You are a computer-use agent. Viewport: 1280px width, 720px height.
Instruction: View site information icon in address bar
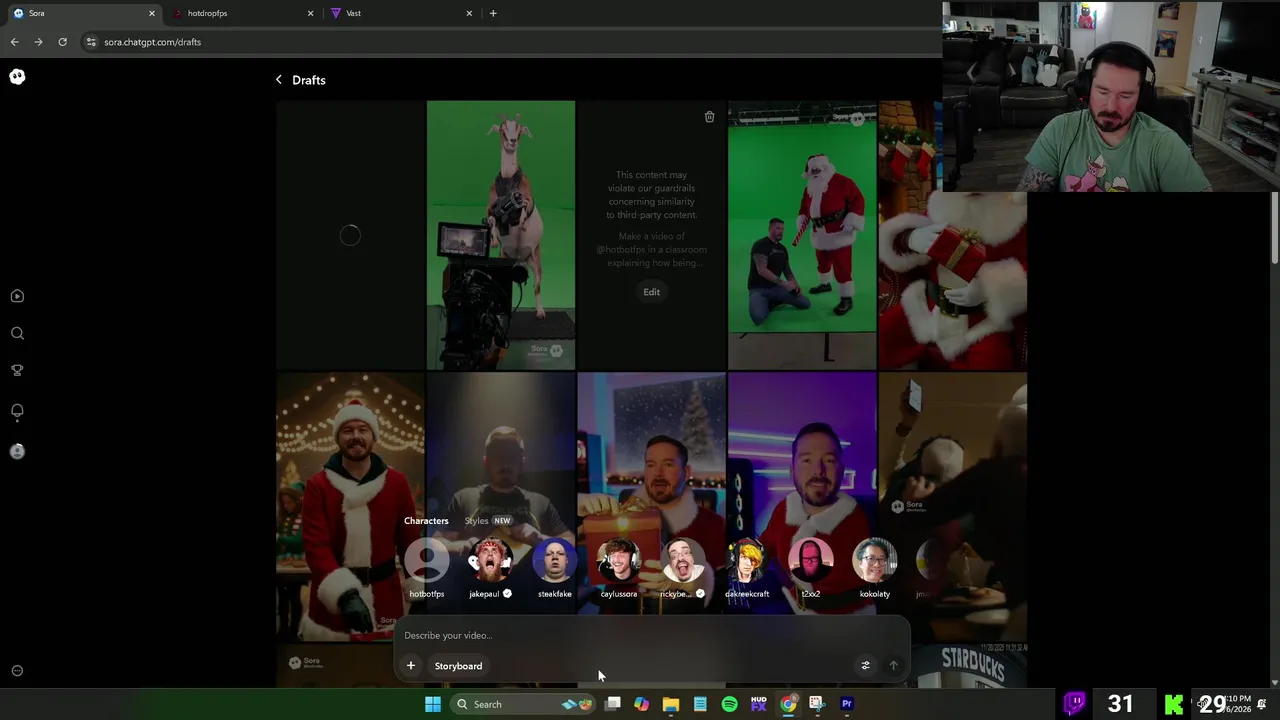[91, 42]
